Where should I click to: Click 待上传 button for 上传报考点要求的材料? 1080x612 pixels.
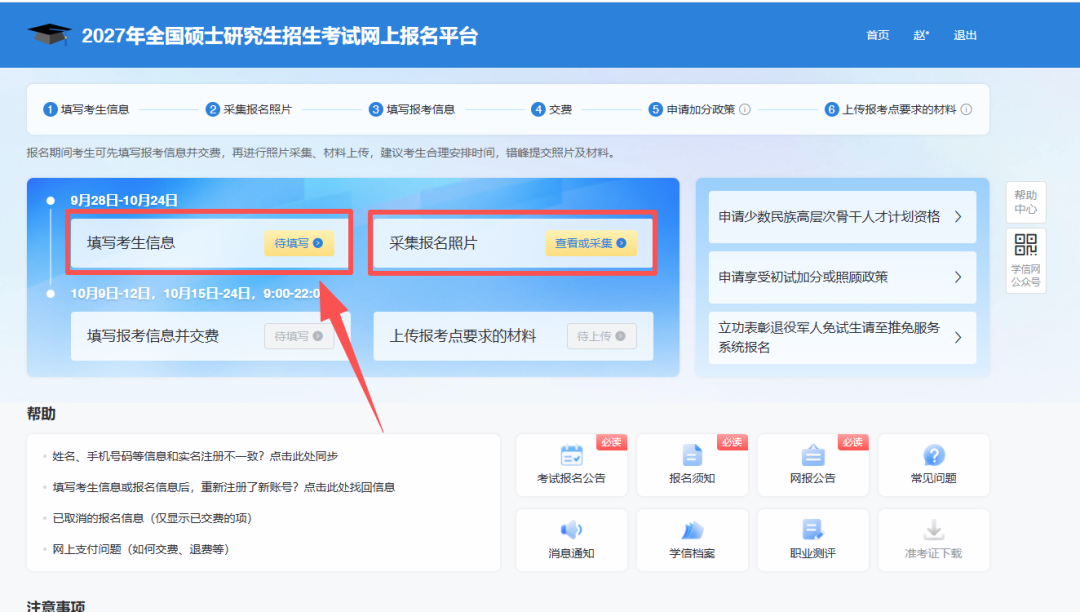click(x=601, y=336)
